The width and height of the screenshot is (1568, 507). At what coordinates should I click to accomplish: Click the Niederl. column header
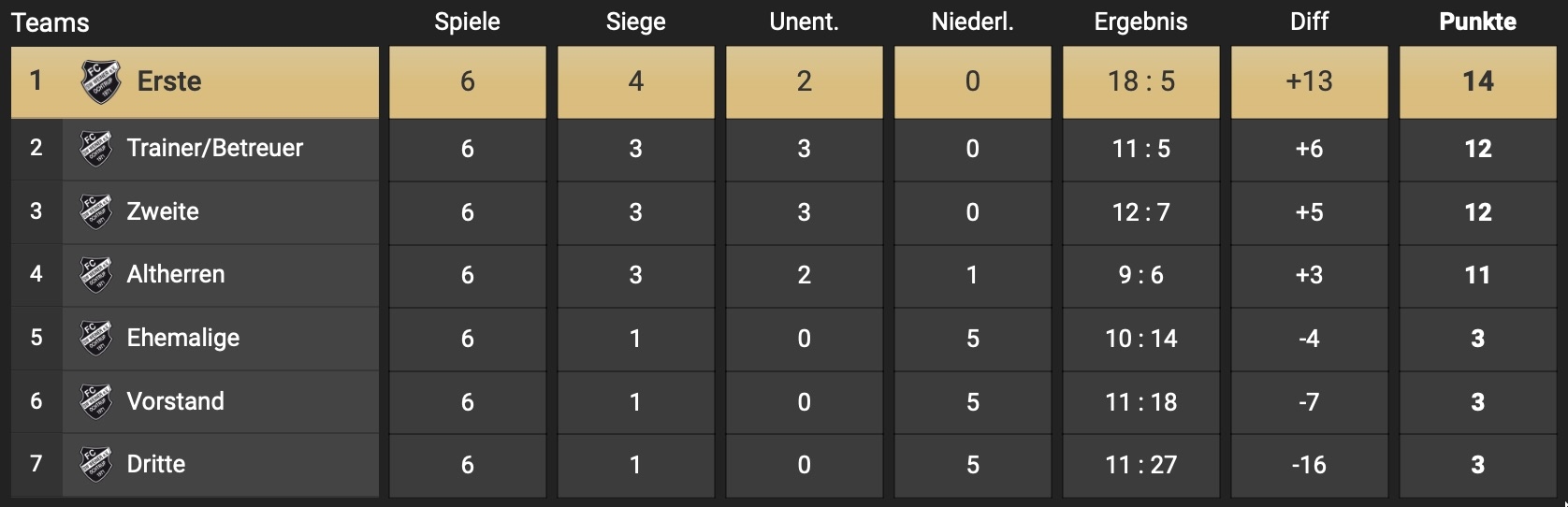click(x=972, y=22)
